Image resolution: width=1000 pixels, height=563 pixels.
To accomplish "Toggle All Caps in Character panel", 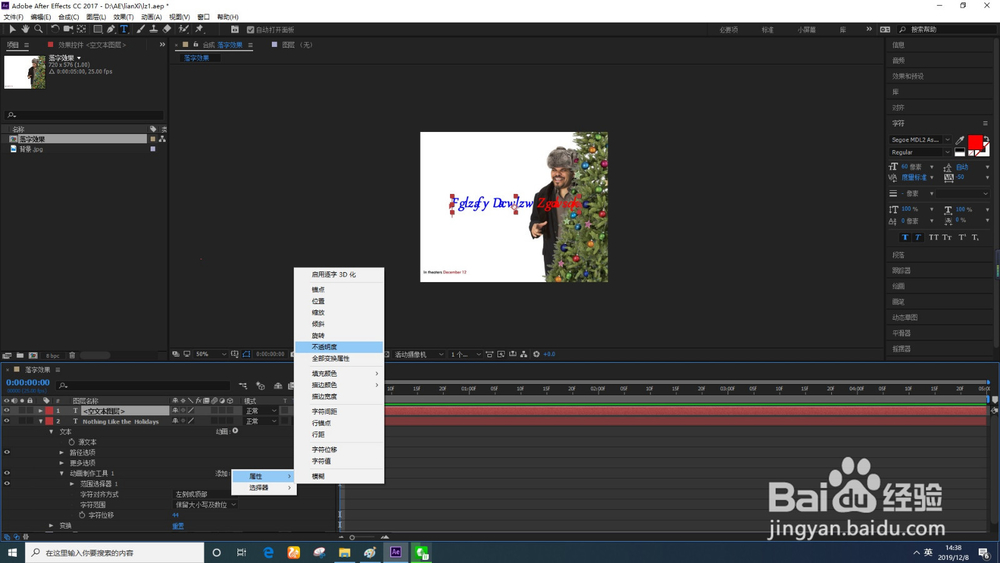I will coord(934,237).
